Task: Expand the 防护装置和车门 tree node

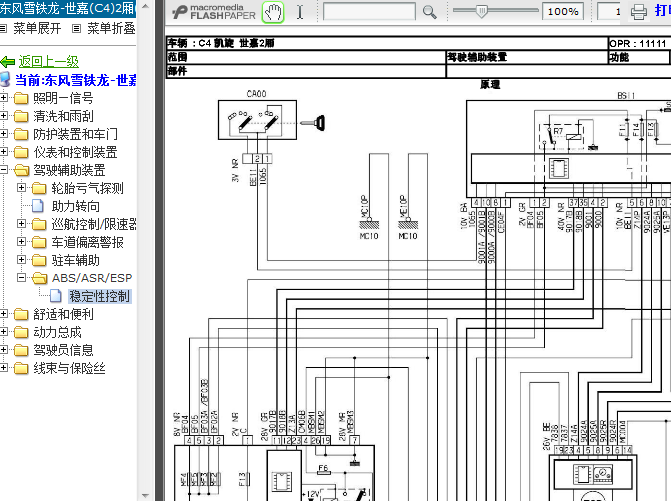Action: [x=3, y=134]
